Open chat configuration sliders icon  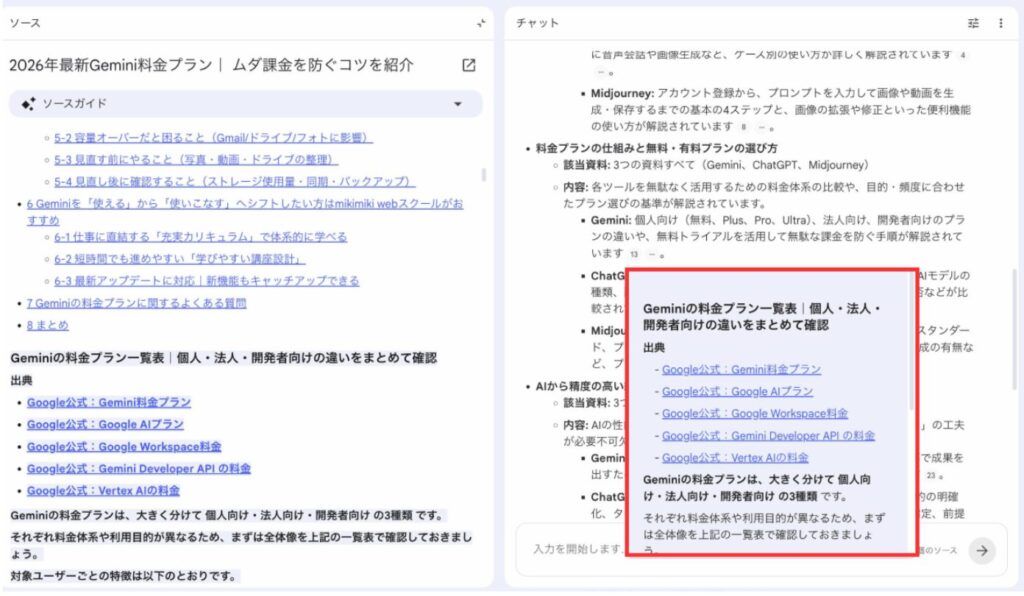(974, 23)
